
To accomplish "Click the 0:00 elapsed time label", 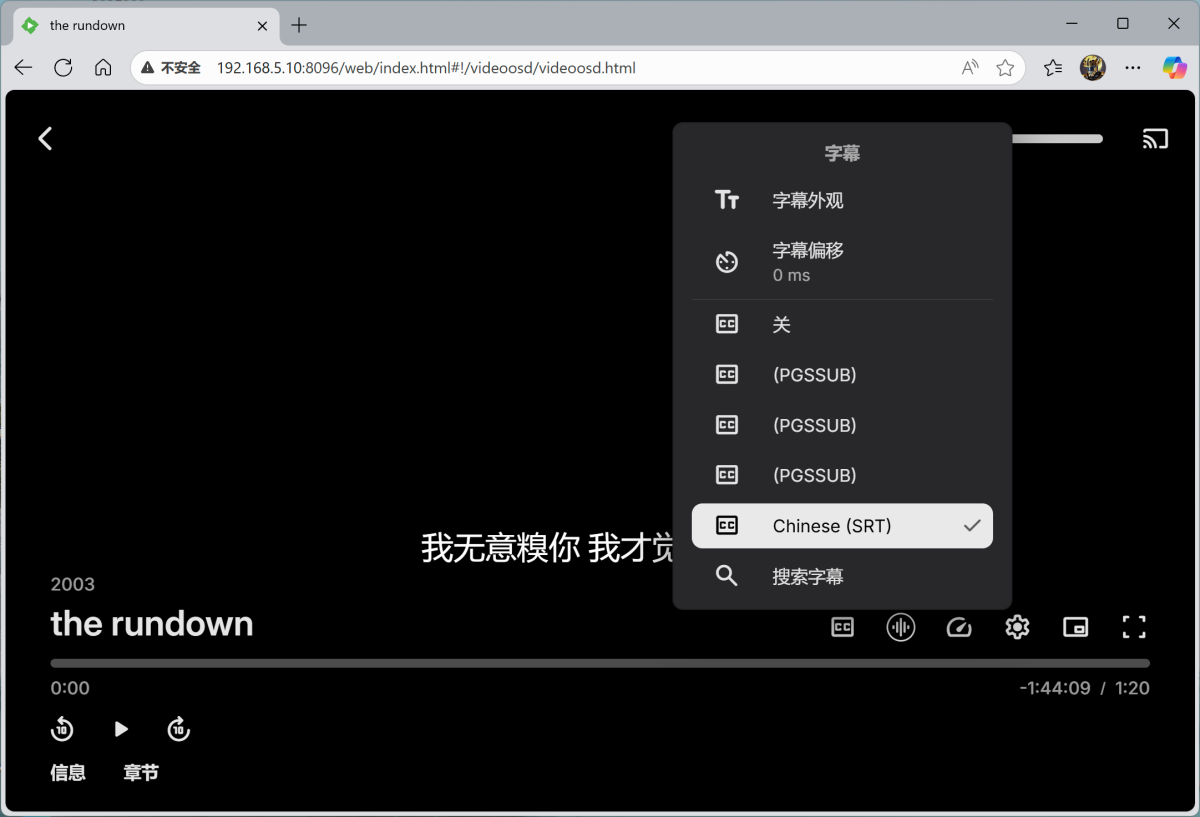I will 70,688.
